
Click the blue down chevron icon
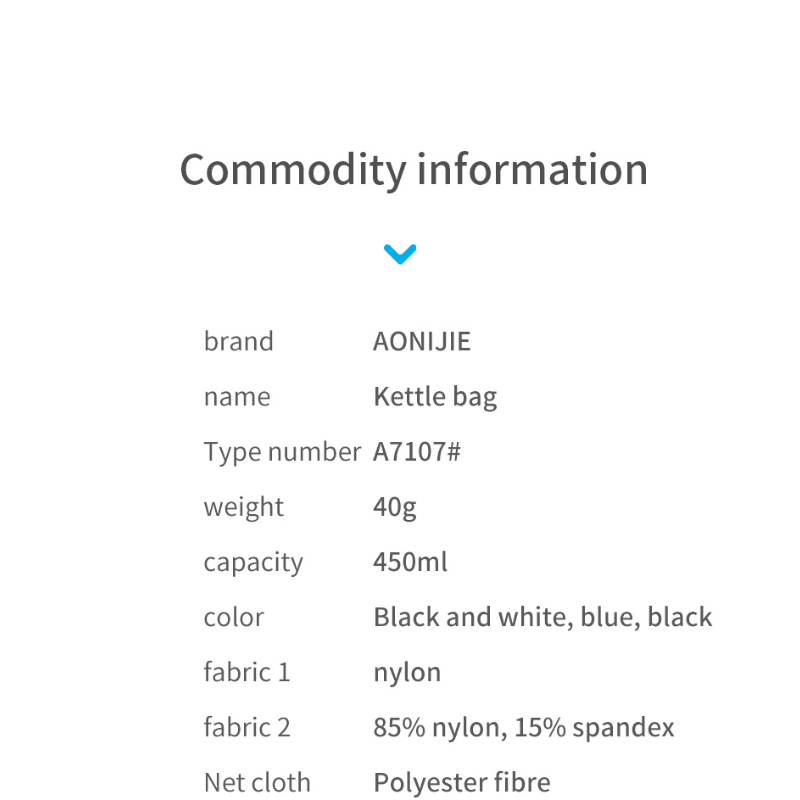click(x=400, y=254)
